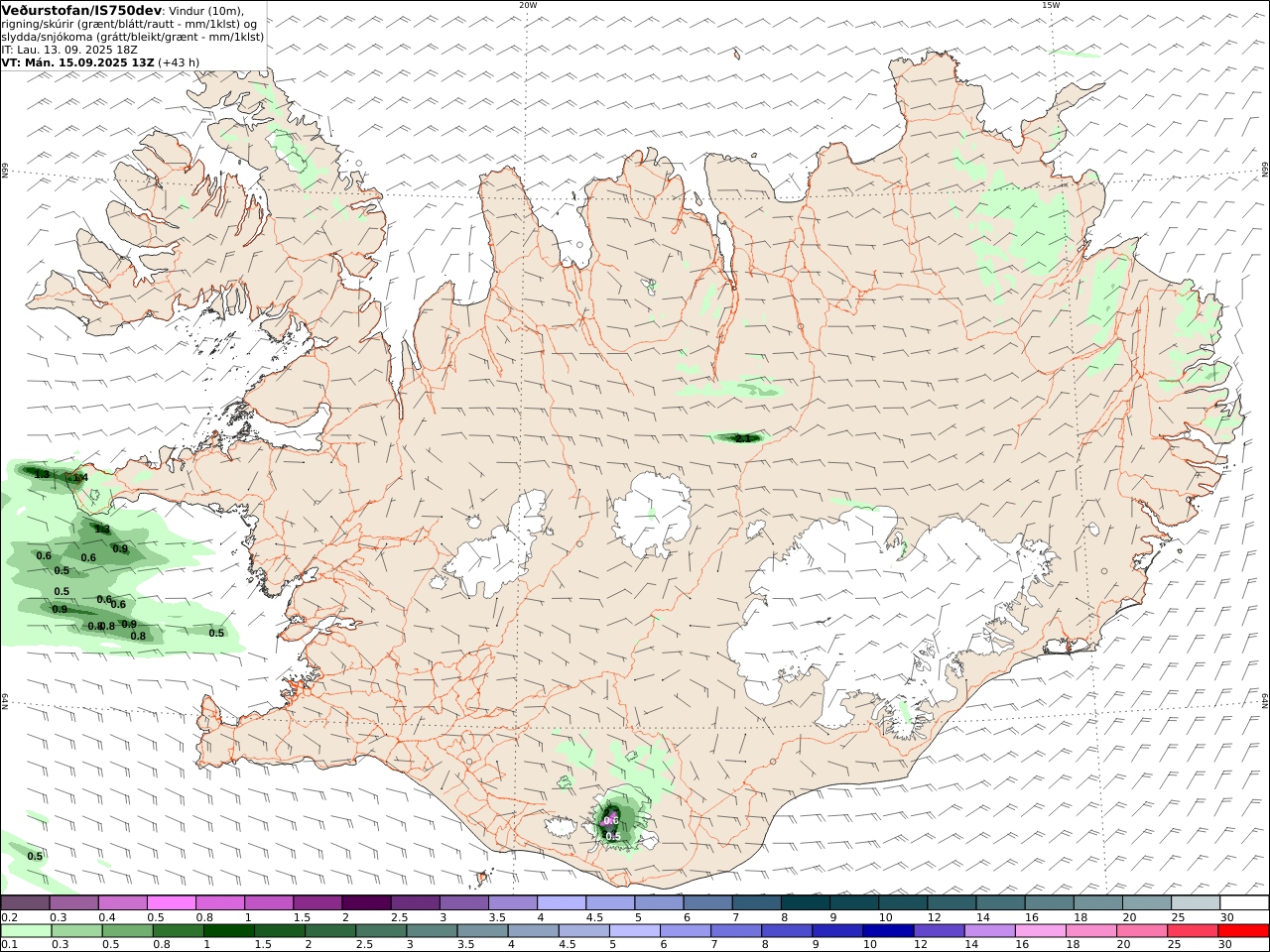Pick the navy blue 10 swatch in bottom legend row
Image resolution: width=1270 pixels, height=952 pixels.
pyautogui.click(x=887, y=931)
